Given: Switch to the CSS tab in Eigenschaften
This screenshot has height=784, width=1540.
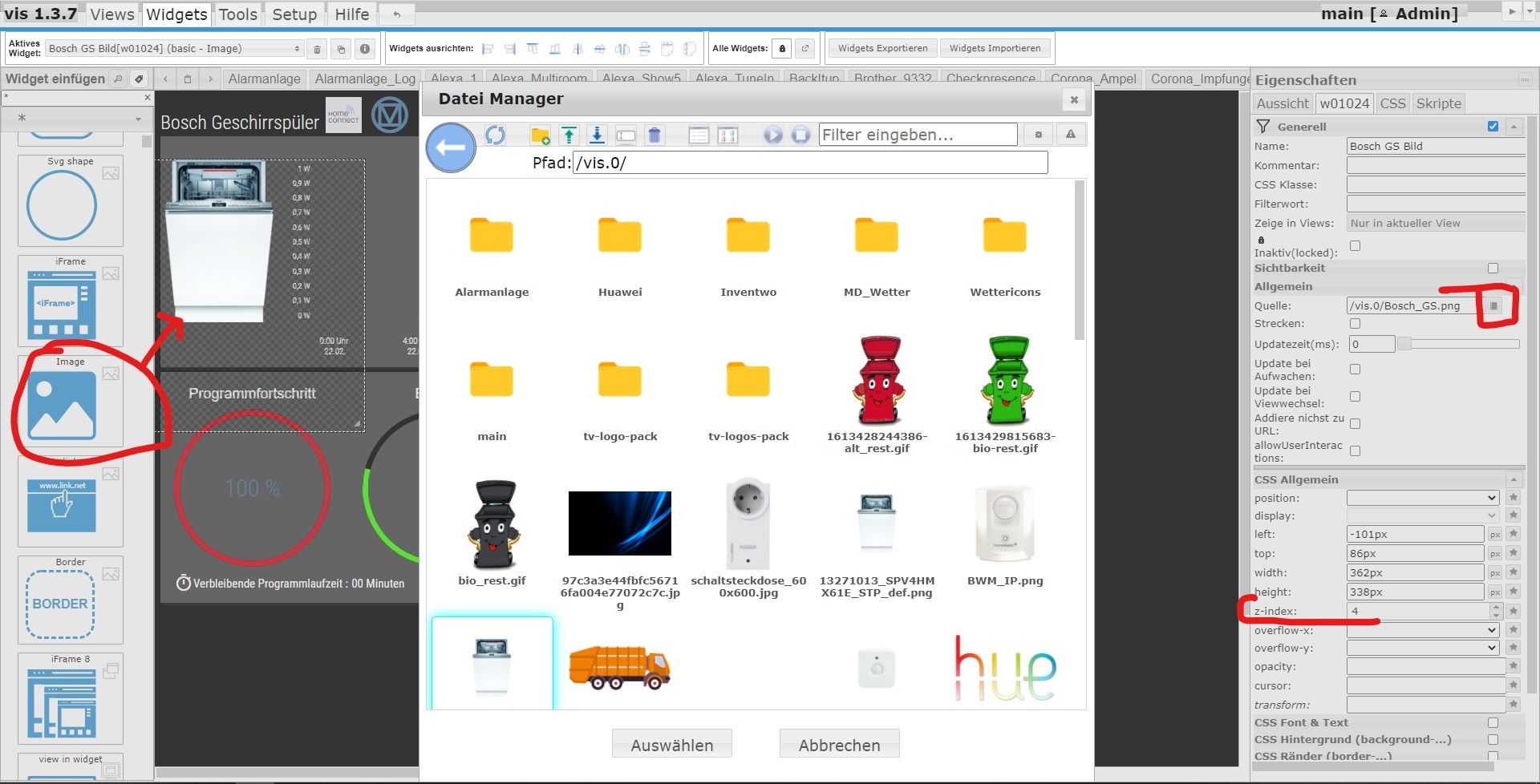Looking at the screenshot, I should coord(1392,103).
